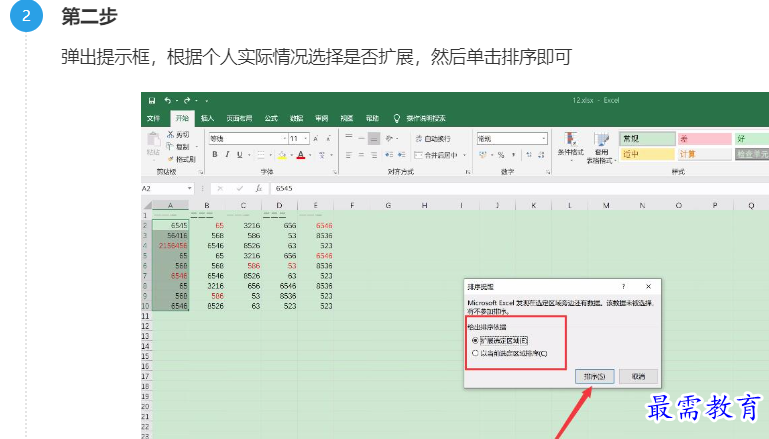Expand the Font group dialog launcher
Image resolution: width=769 pixels, height=439 pixels.
(x=335, y=172)
